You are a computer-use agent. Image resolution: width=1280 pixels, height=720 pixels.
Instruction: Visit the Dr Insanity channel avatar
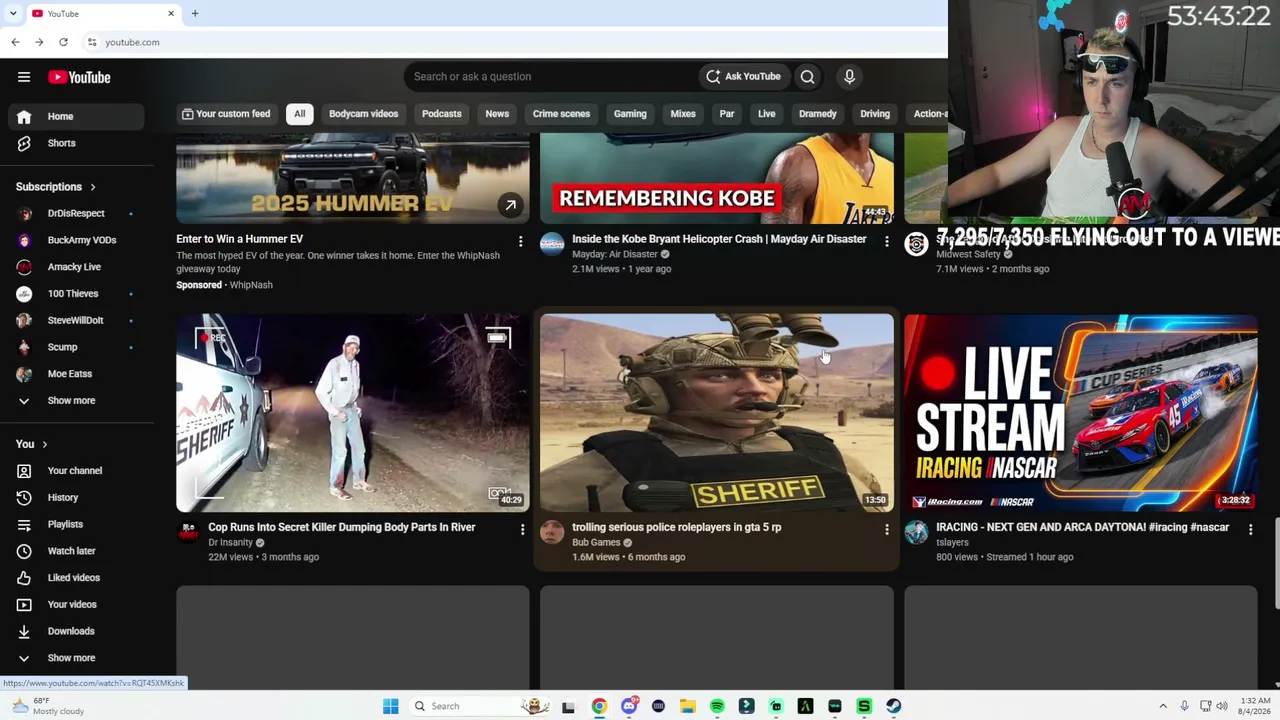[188, 532]
